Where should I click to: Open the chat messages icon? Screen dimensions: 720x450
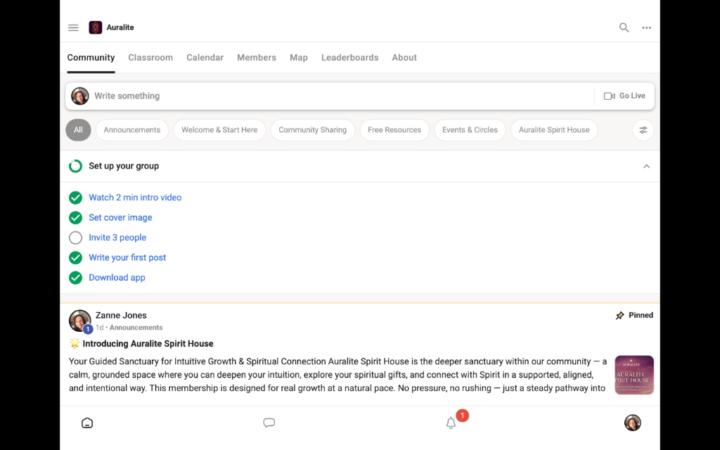tap(269, 423)
